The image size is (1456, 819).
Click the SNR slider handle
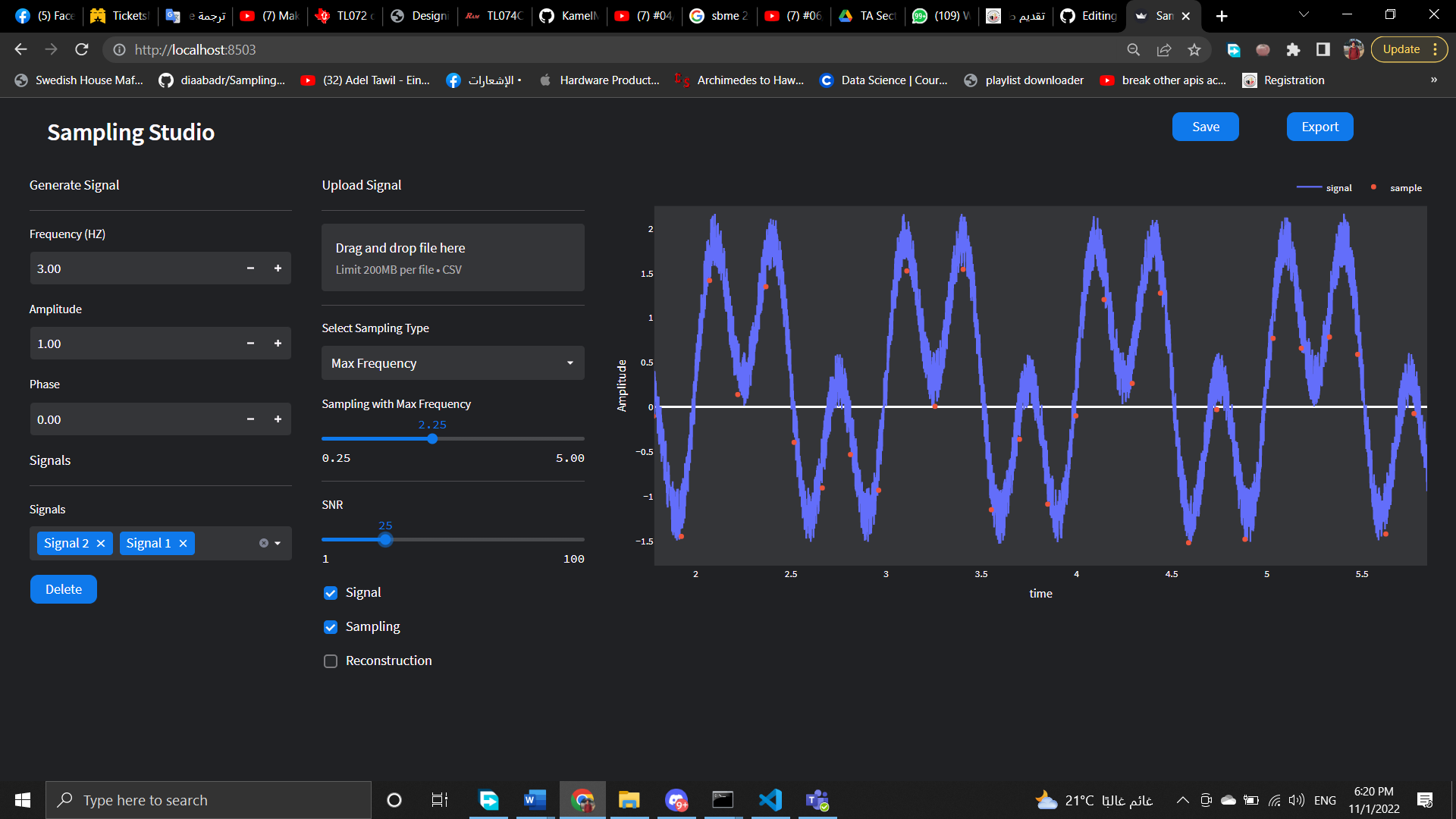(385, 540)
